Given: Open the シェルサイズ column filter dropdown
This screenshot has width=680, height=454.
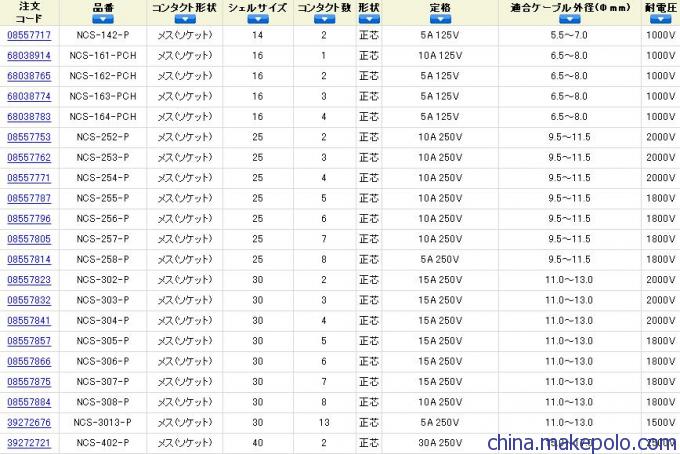Looking at the screenshot, I should [x=258, y=19].
